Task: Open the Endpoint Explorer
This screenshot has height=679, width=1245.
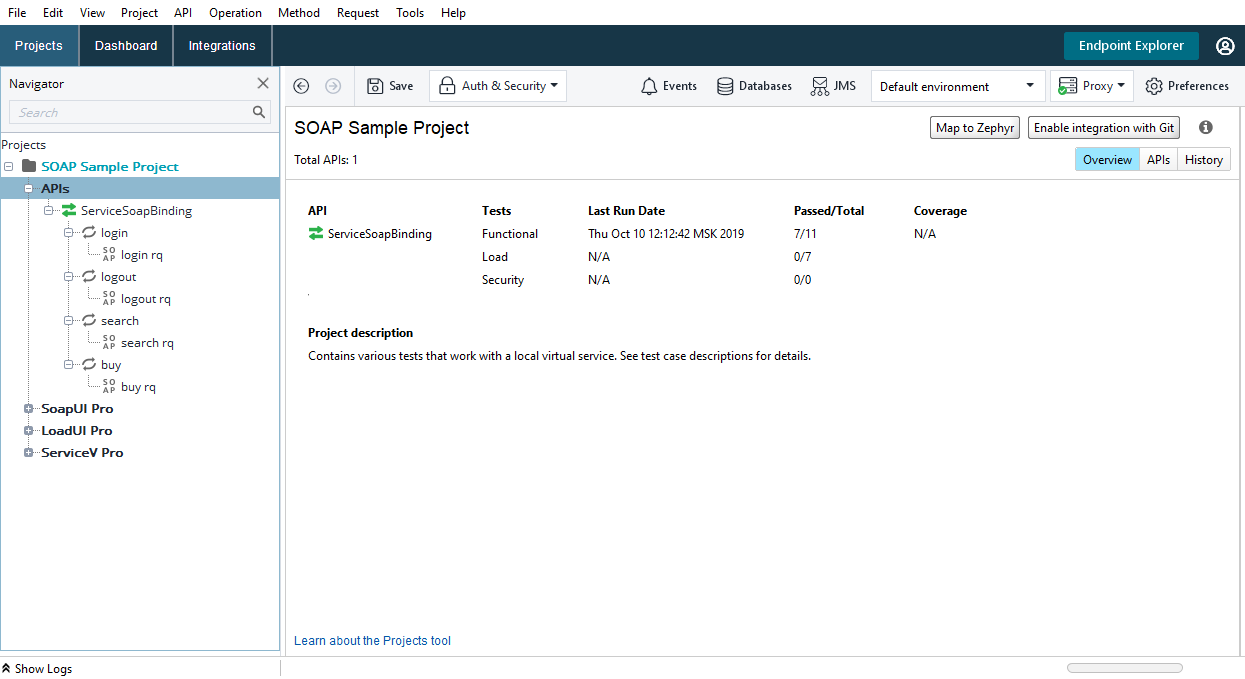Action: [x=1131, y=46]
